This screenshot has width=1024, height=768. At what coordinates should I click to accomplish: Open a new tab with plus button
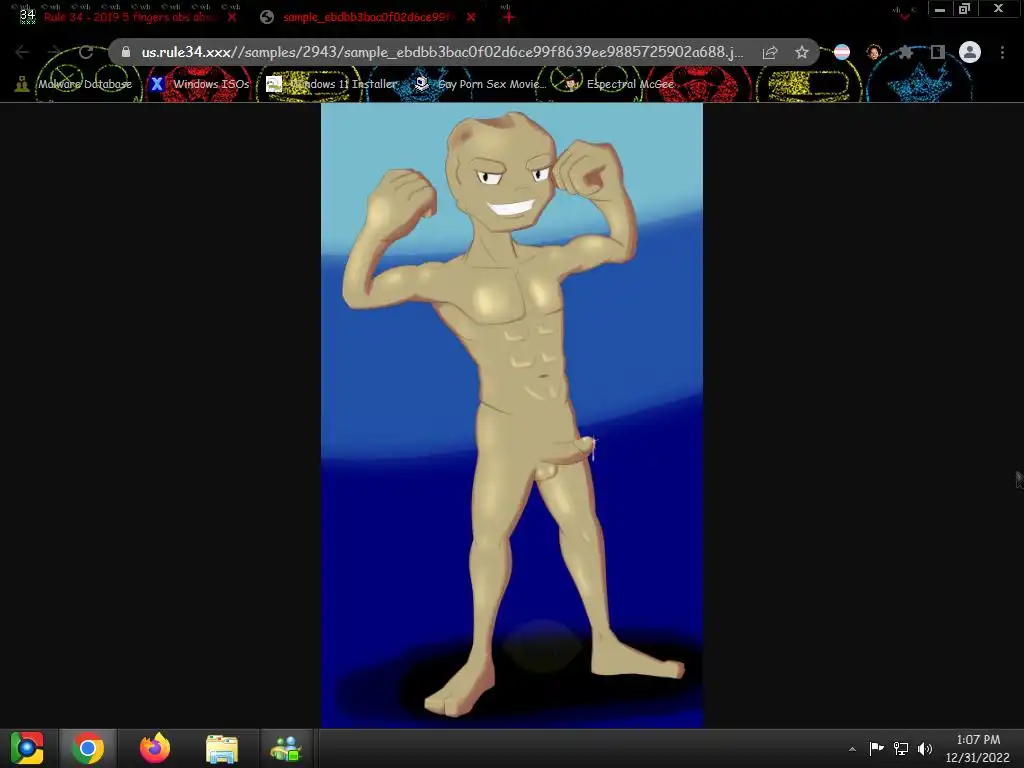509,17
